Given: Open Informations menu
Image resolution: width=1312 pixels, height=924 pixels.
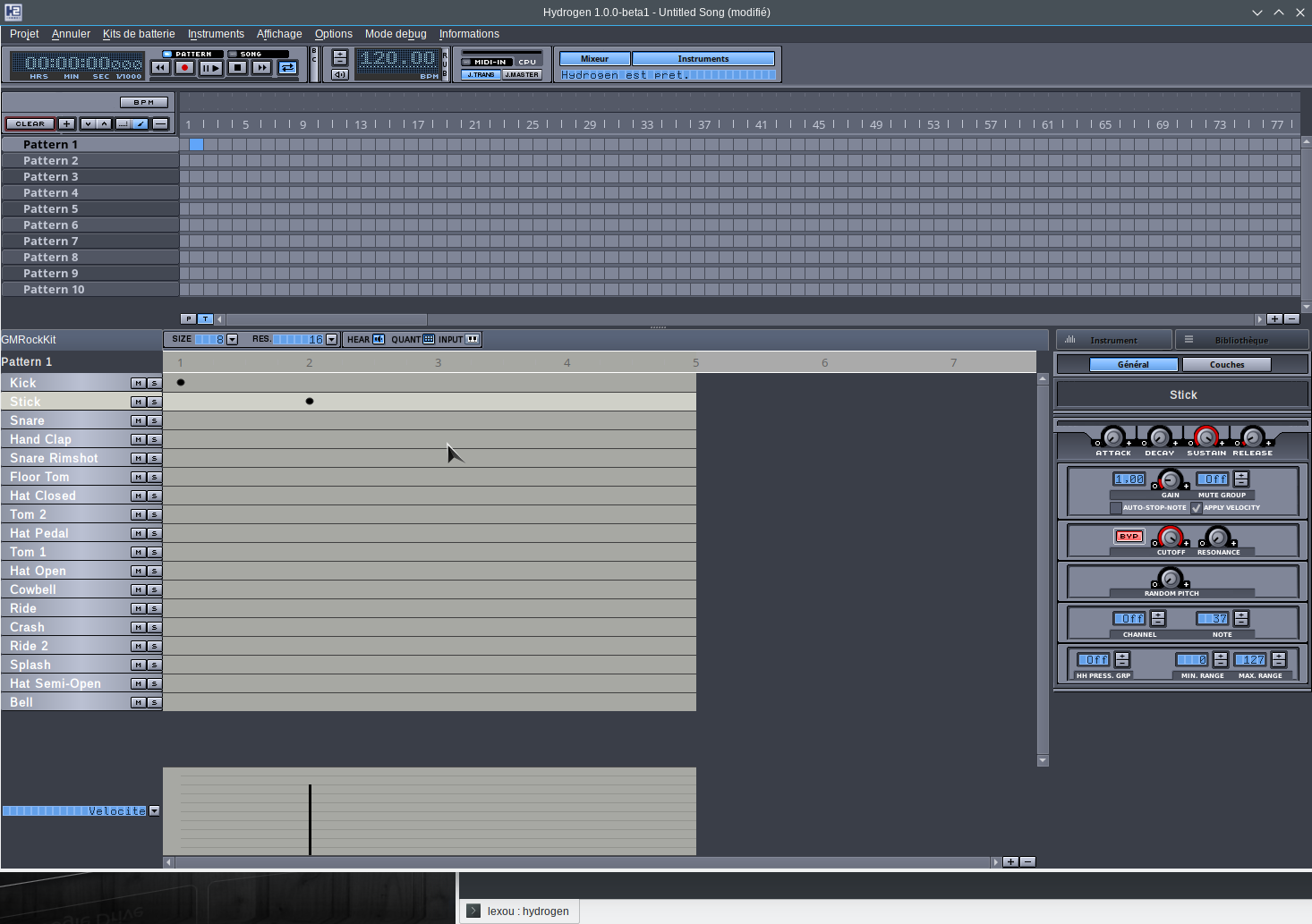Looking at the screenshot, I should coord(469,34).
